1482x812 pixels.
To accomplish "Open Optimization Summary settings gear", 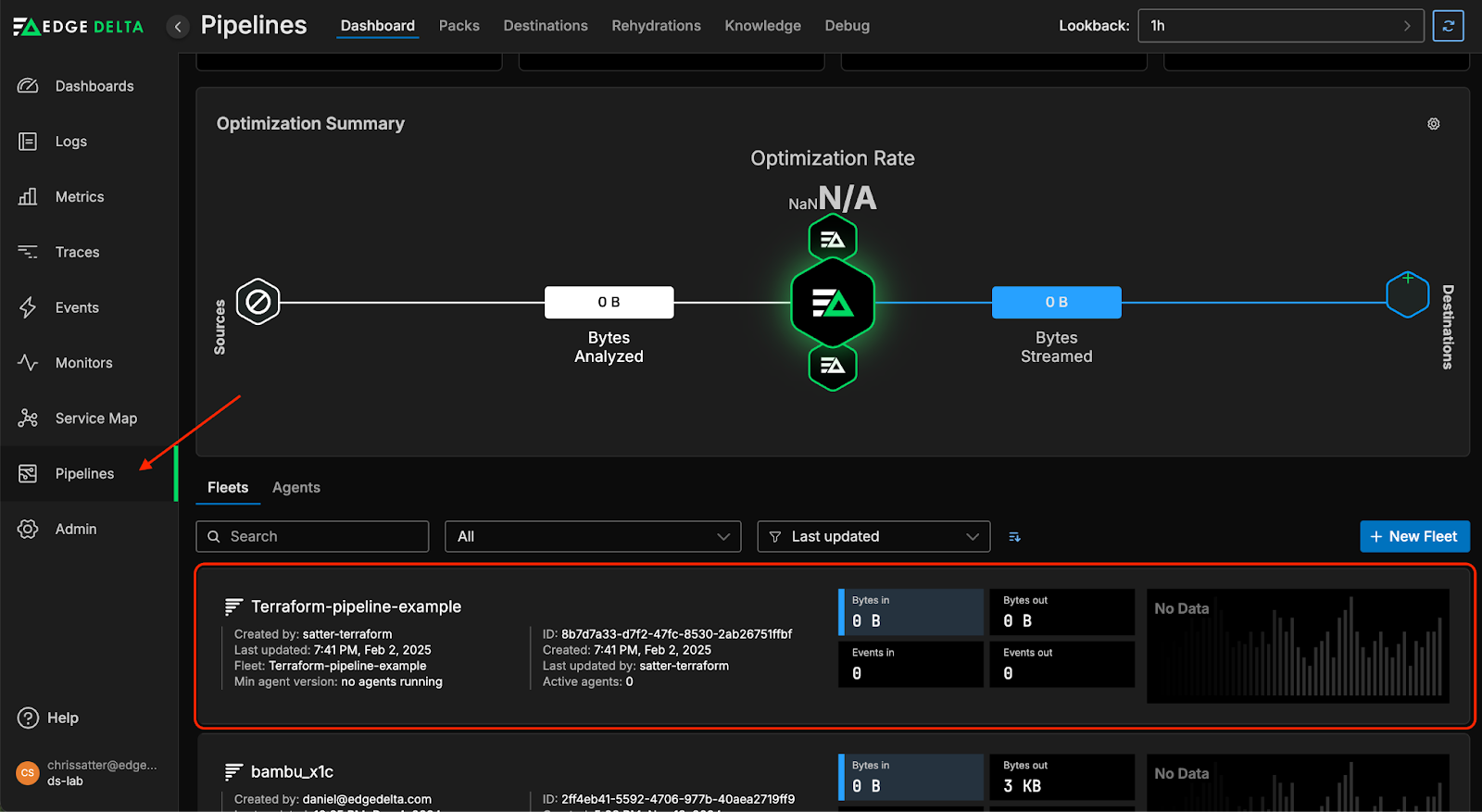I will click(x=1433, y=124).
